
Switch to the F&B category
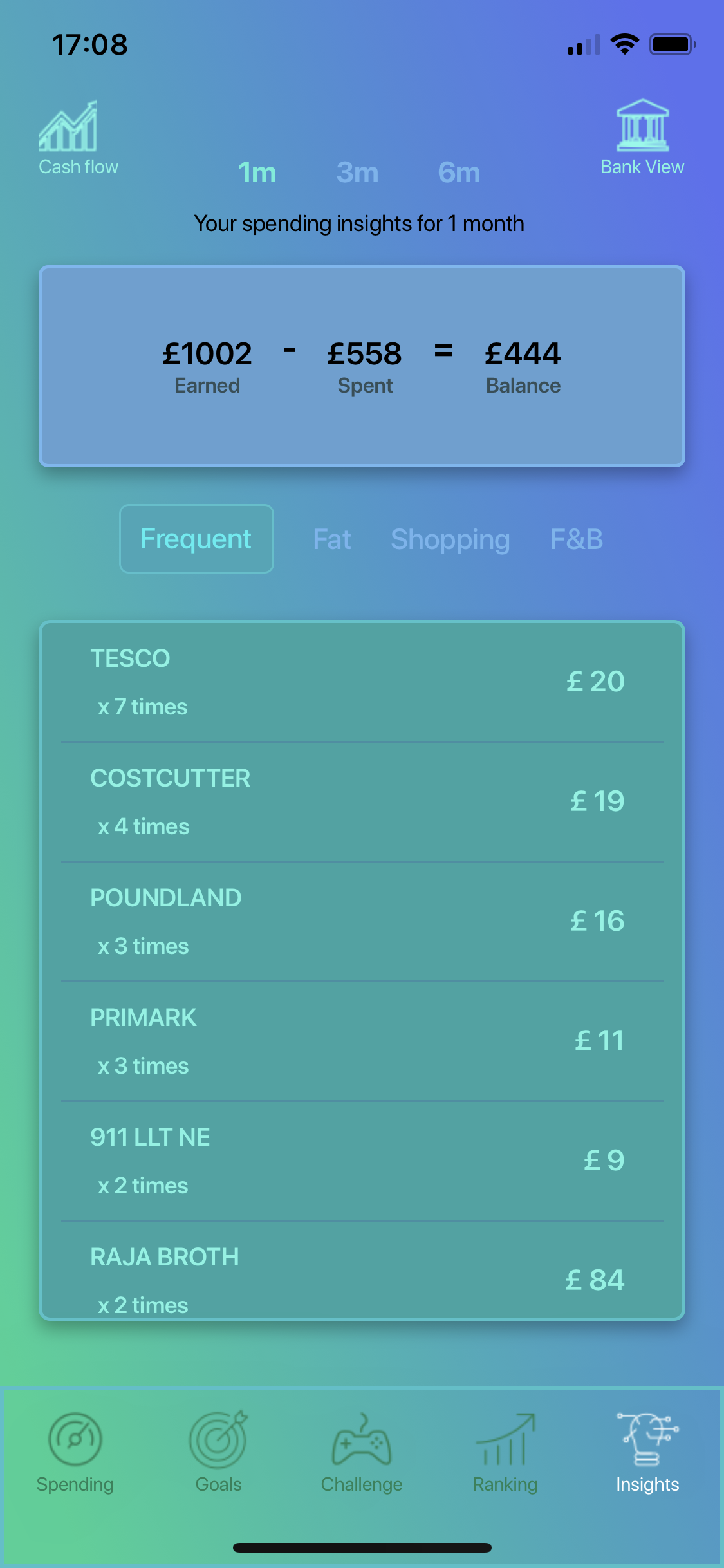(x=577, y=539)
